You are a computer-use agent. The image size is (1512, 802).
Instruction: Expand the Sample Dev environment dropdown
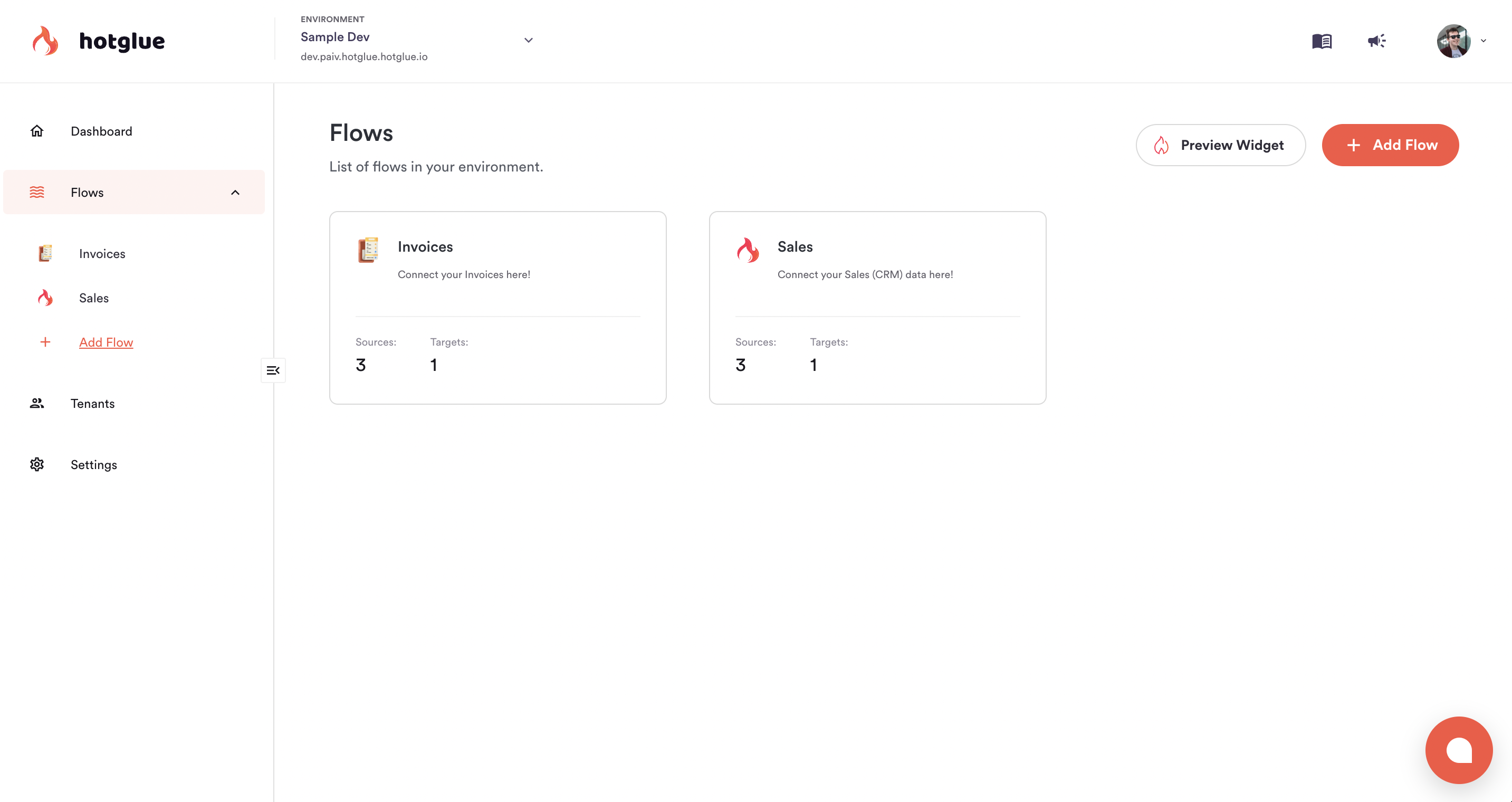tap(528, 41)
